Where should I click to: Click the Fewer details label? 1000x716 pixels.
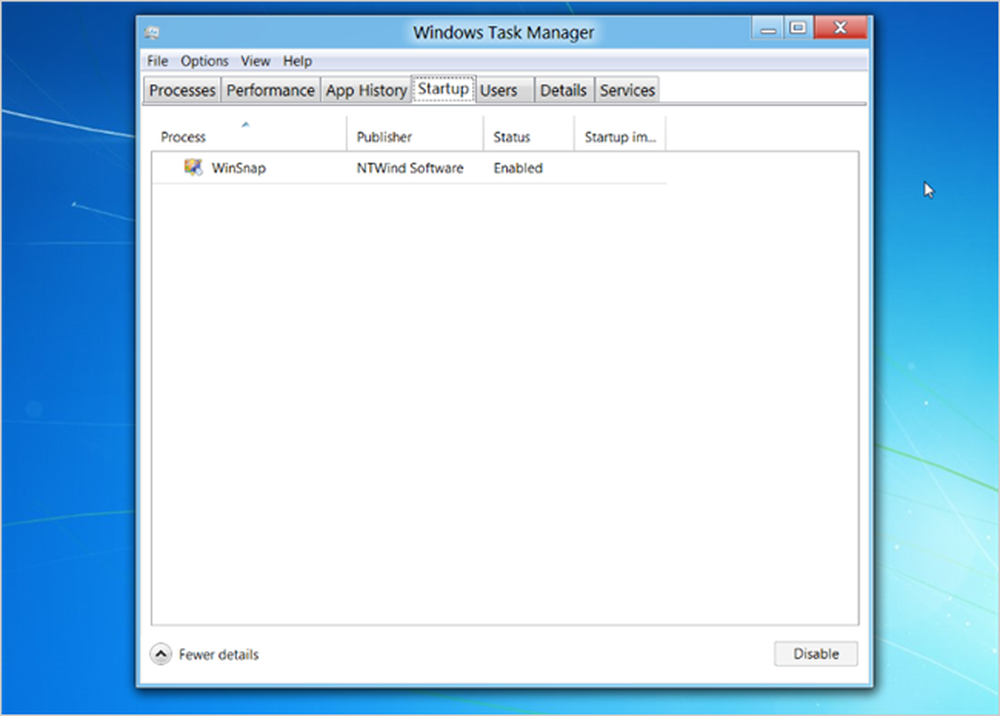pyautogui.click(x=219, y=655)
